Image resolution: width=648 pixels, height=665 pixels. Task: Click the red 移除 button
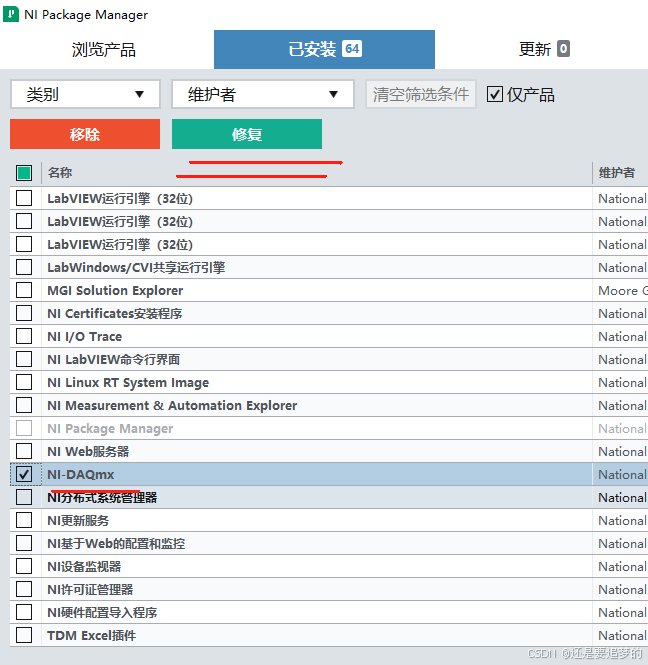[x=85, y=134]
